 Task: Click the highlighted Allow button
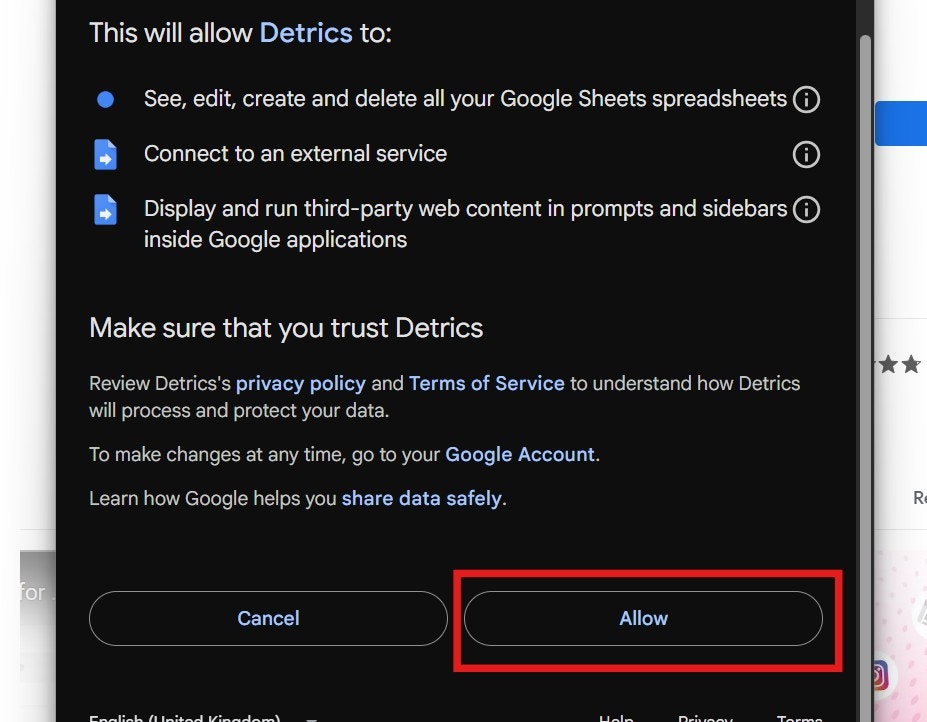coord(643,618)
